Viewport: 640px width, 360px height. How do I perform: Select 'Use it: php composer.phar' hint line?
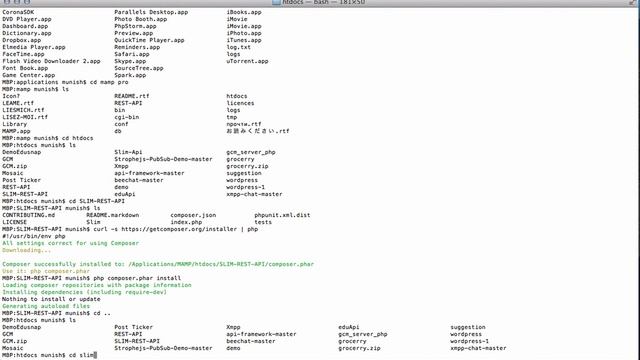(x=46, y=271)
